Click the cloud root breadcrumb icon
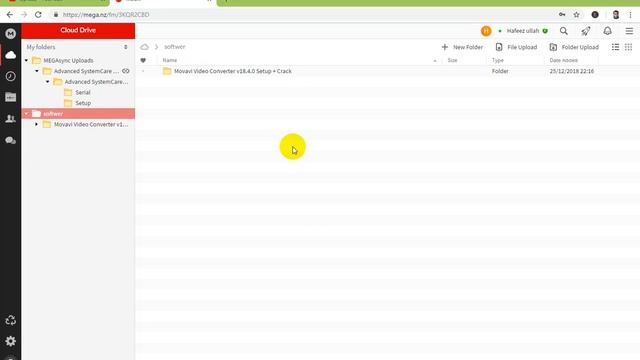 pyautogui.click(x=144, y=47)
